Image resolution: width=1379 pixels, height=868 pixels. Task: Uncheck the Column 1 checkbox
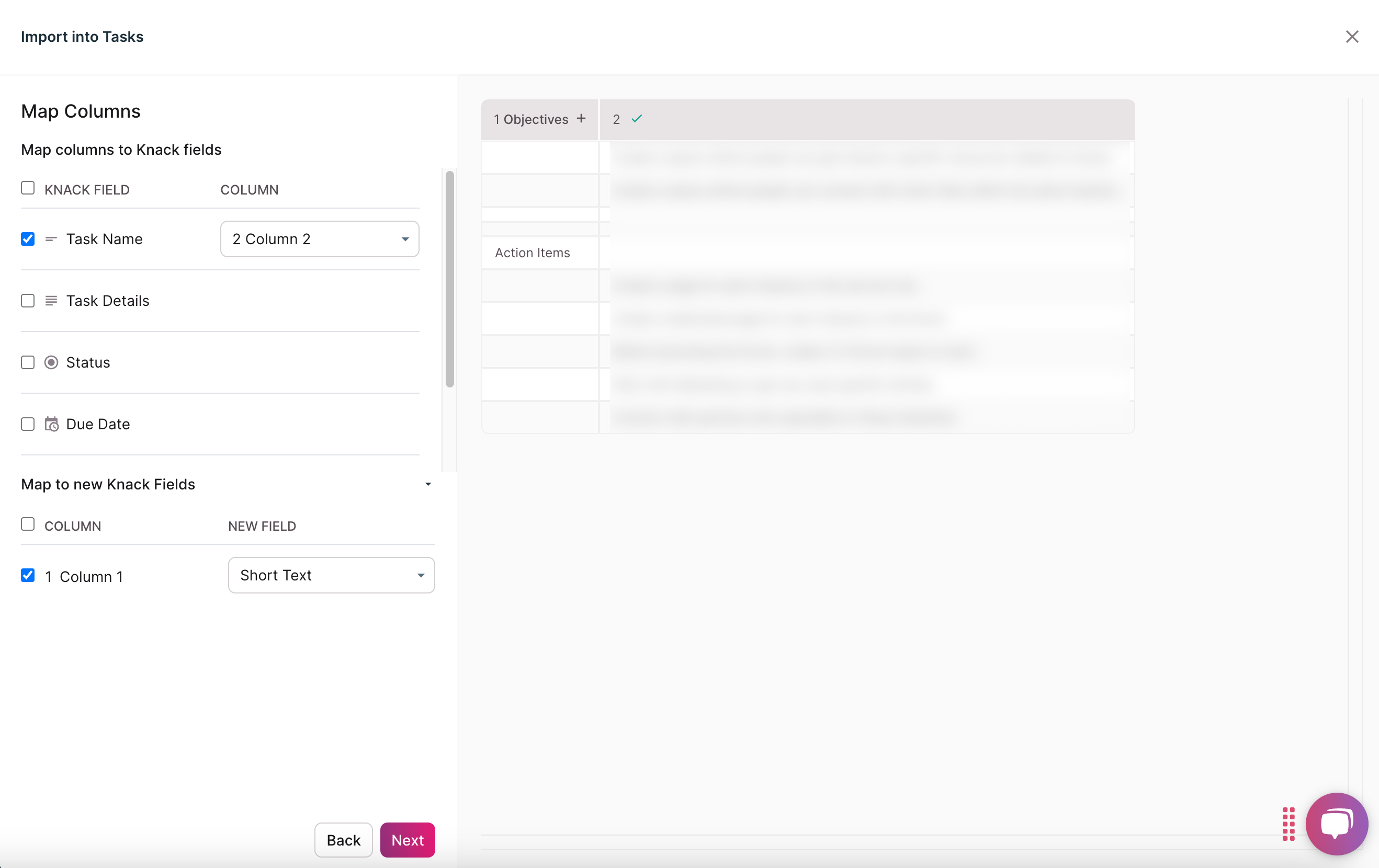28,575
